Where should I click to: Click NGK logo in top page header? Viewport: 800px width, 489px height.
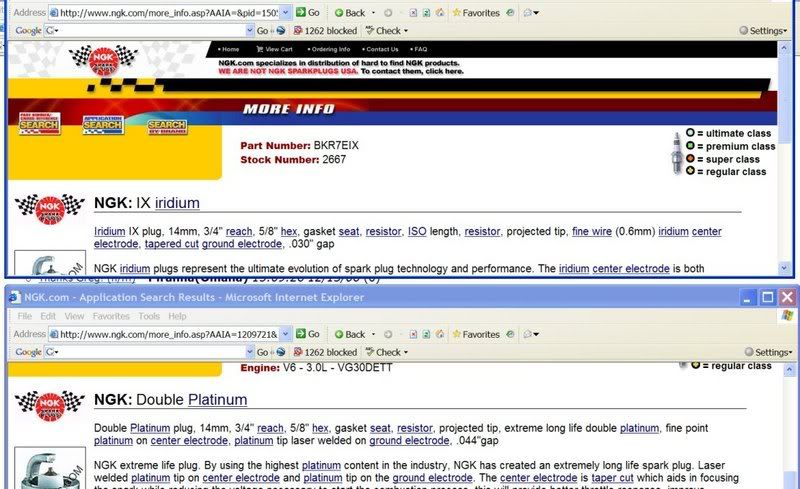click(x=104, y=60)
